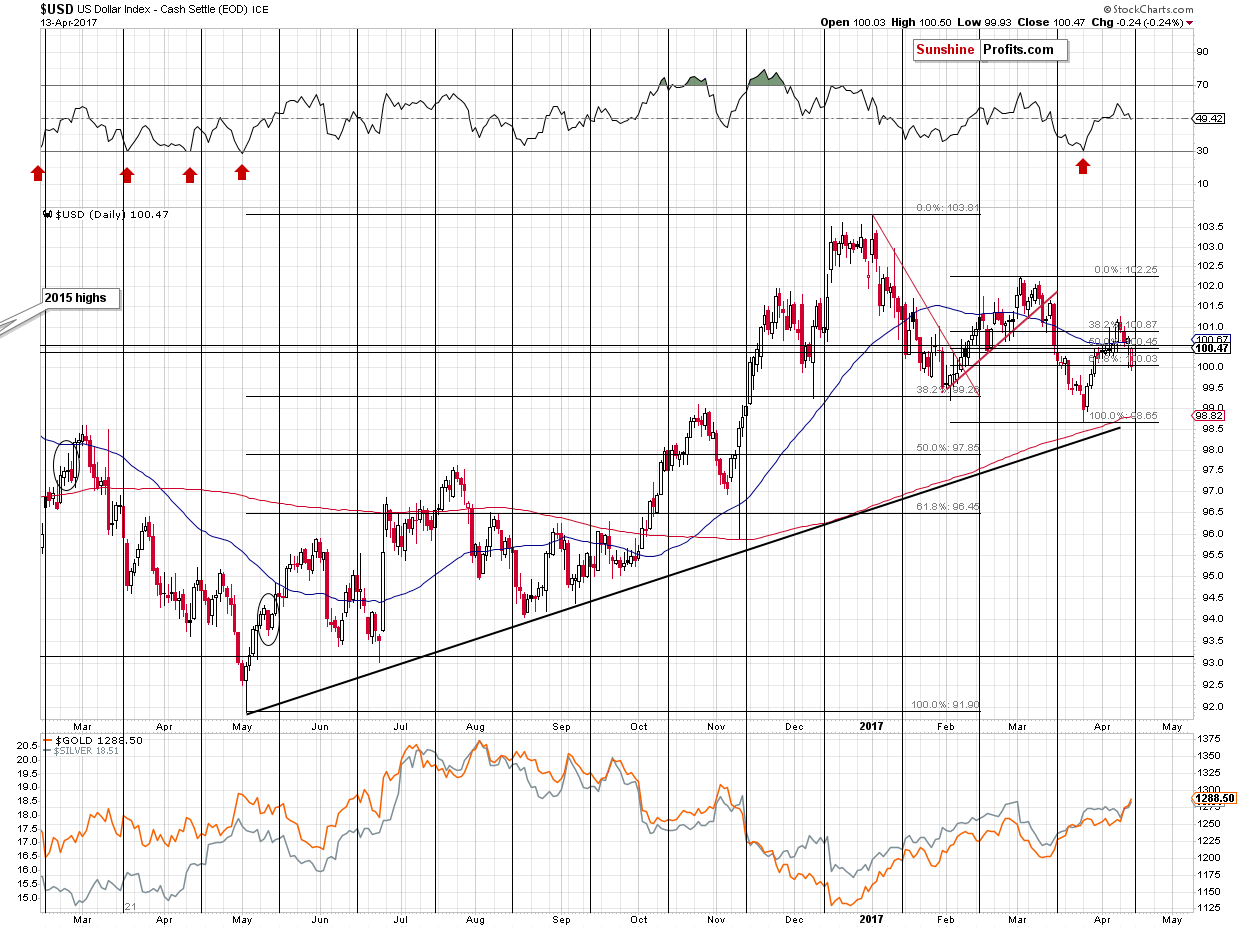The width and height of the screenshot is (1240, 928).
Task: Click the bold '100.47' price tag on axis
Action: click(x=1209, y=348)
